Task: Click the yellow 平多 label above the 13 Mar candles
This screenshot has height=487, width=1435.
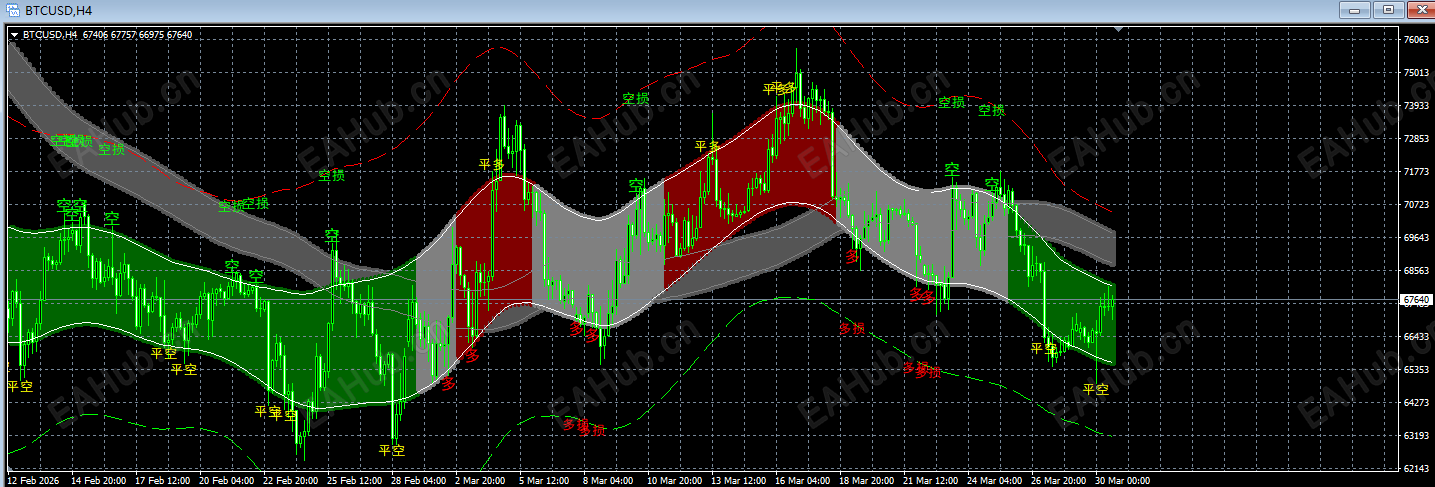Action: pyautogui.click(x=708, y=146)
